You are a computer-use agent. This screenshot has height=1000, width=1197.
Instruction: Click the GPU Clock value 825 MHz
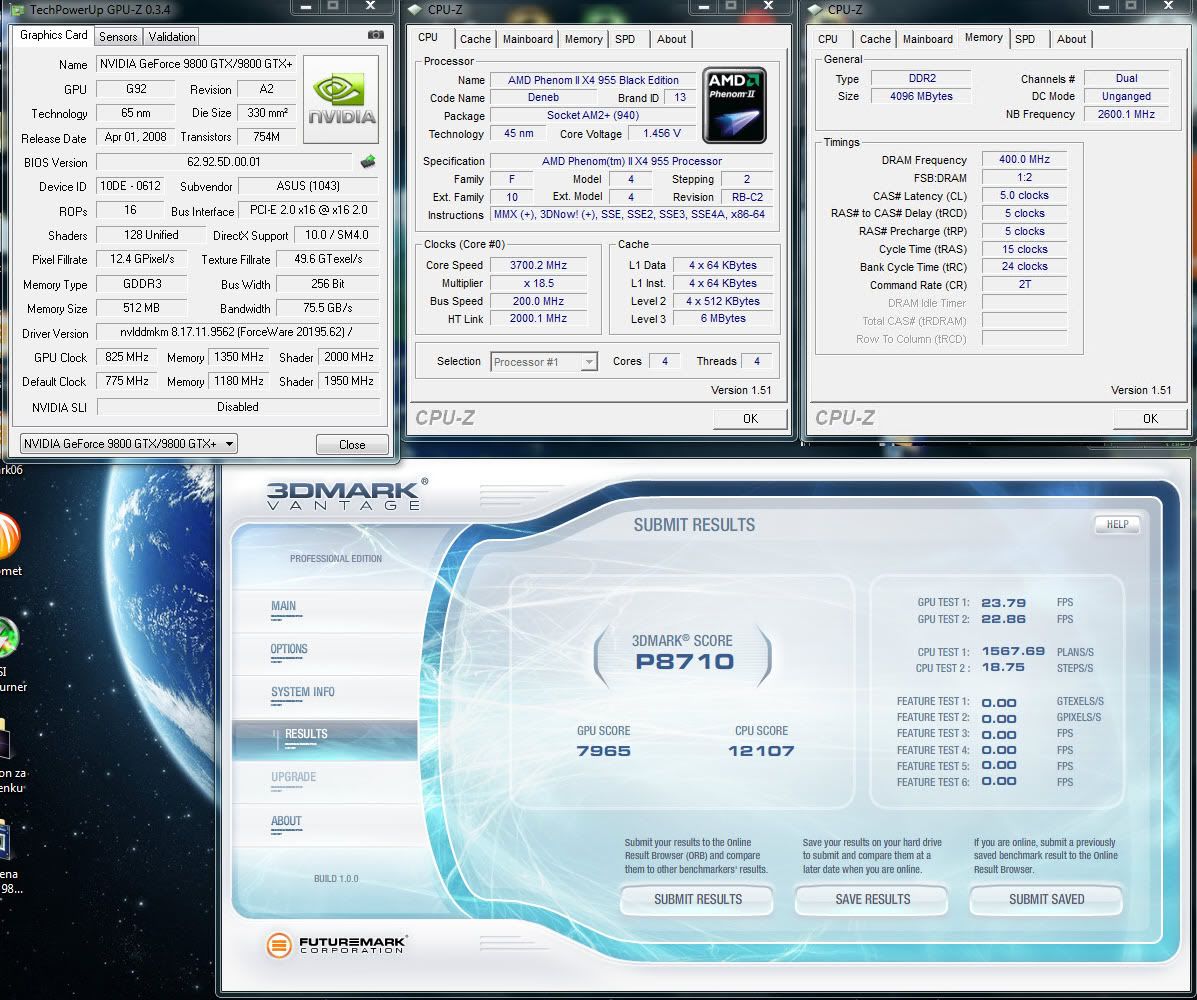point(127,357)
